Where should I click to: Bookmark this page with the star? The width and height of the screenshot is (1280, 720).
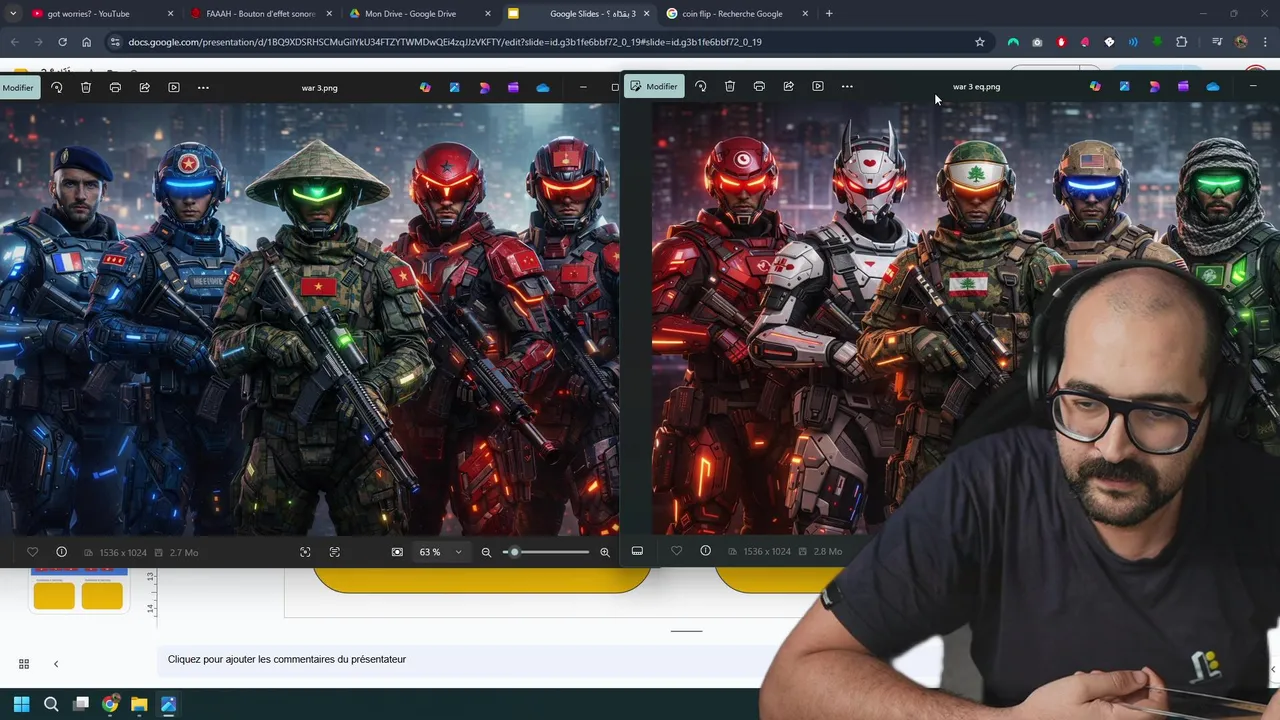pos(980,42)
